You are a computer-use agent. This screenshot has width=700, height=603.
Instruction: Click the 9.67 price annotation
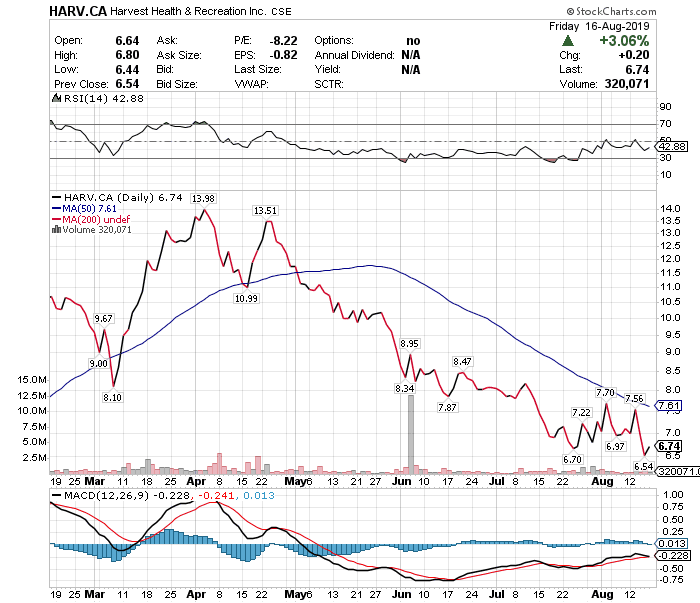tap(103, 318)
